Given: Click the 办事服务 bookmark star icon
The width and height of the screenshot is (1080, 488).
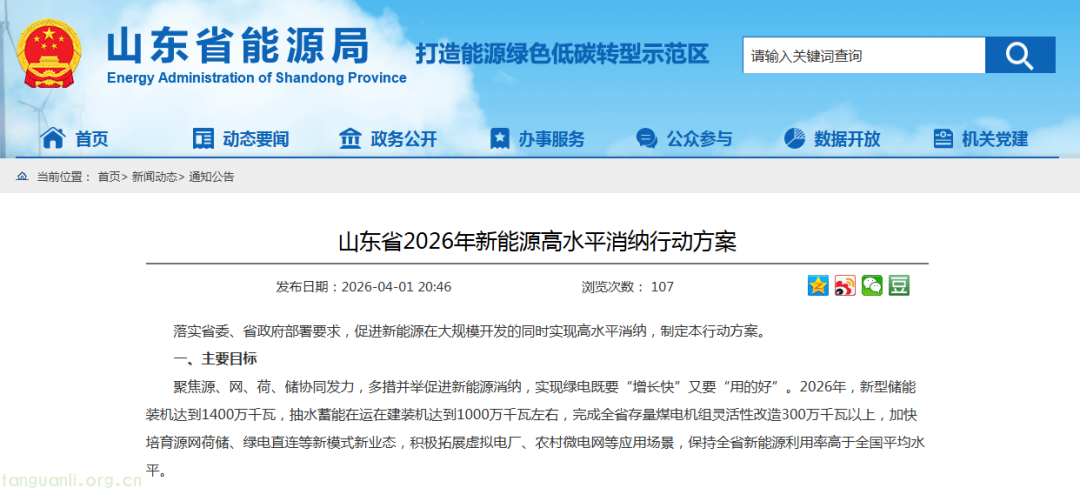Looking at the screenshot, I should tap(500, 138).
